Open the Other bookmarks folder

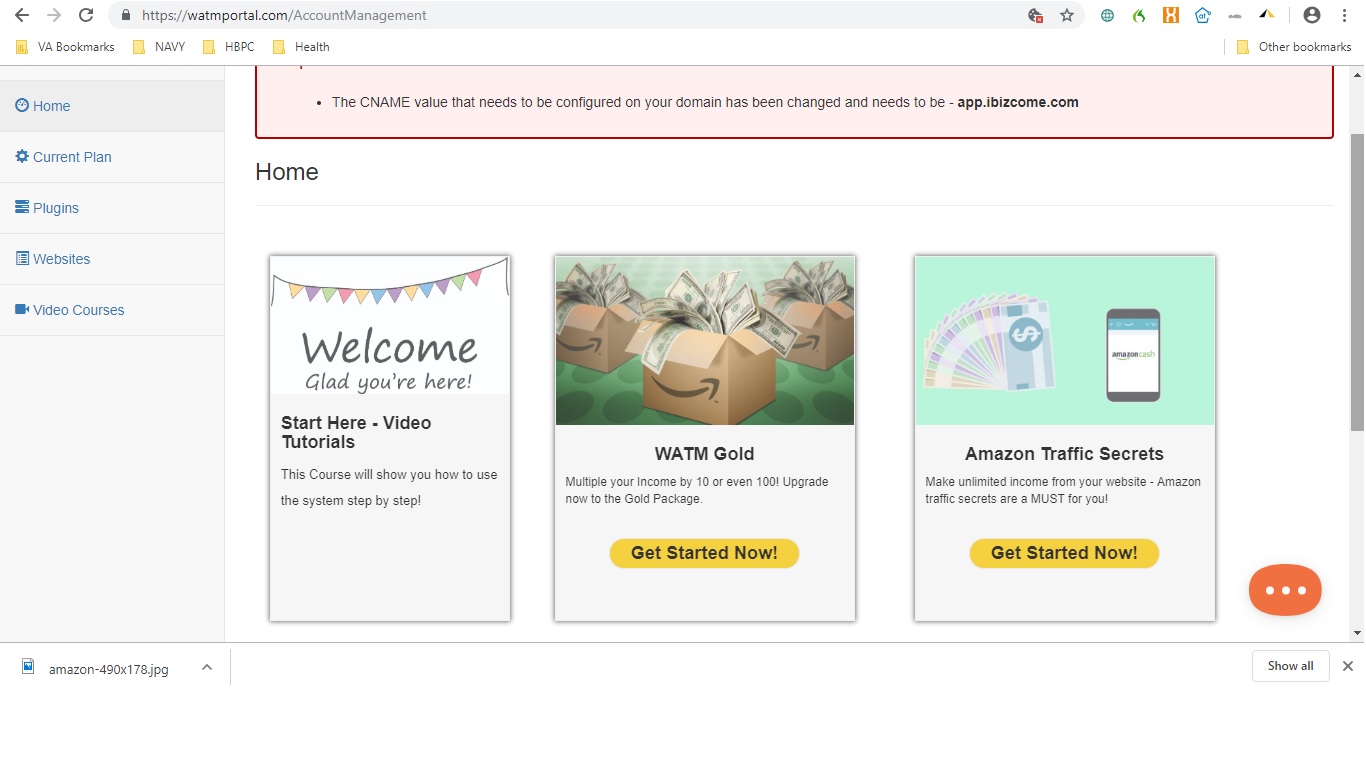pos(1294,47)
